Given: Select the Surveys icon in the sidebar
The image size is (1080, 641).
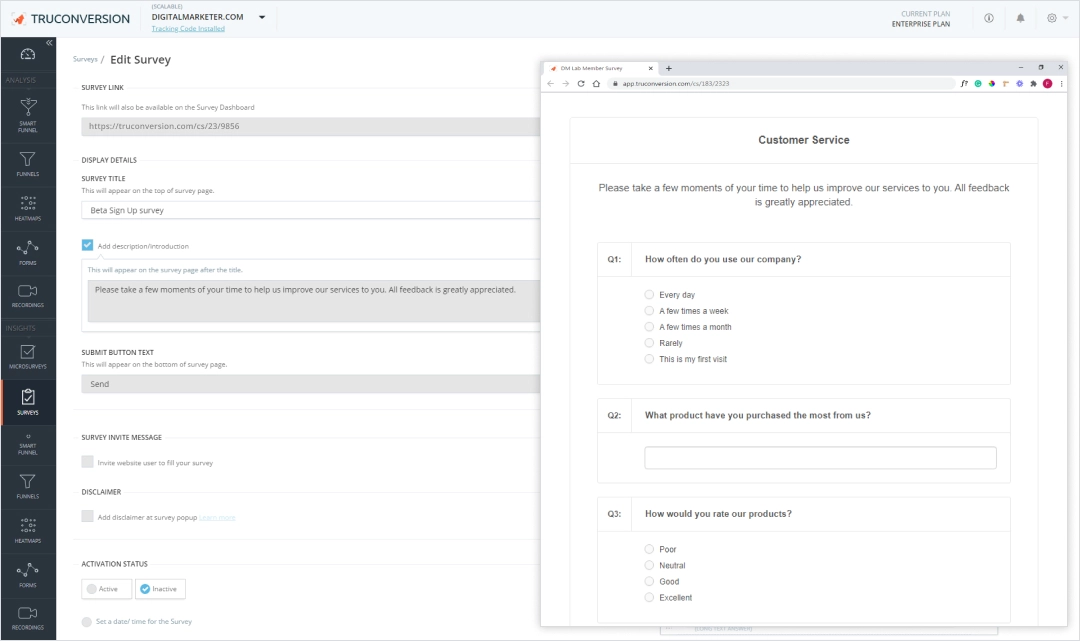Looking at the screenshot, I should point(27,401).
